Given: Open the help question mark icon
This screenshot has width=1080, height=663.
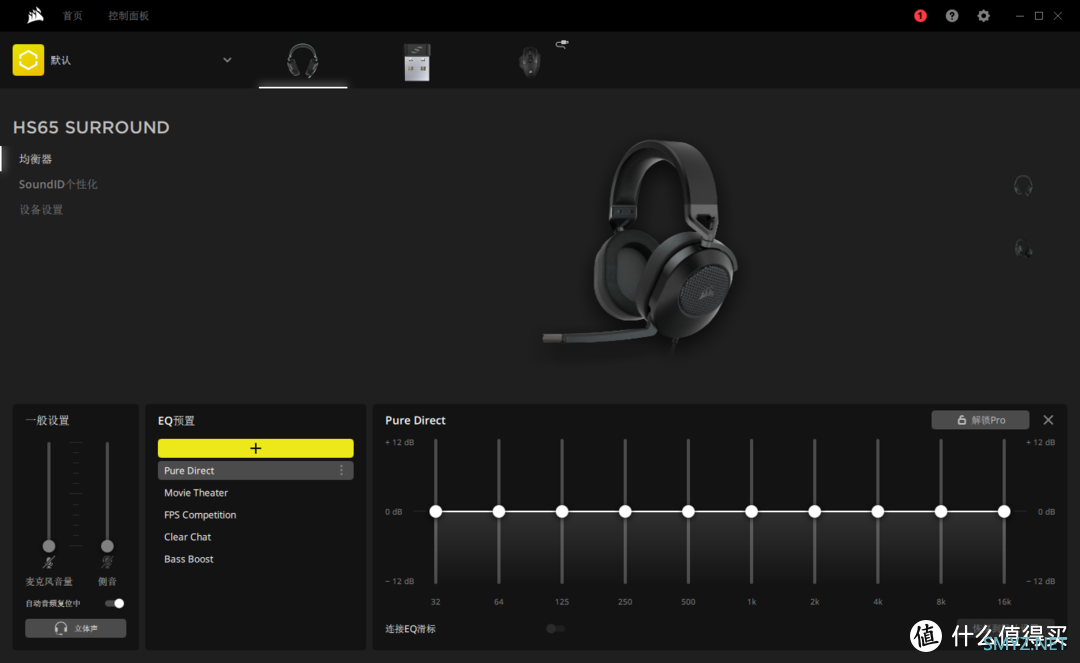Looking at the screenshot, I should click(x=952, y=16).
